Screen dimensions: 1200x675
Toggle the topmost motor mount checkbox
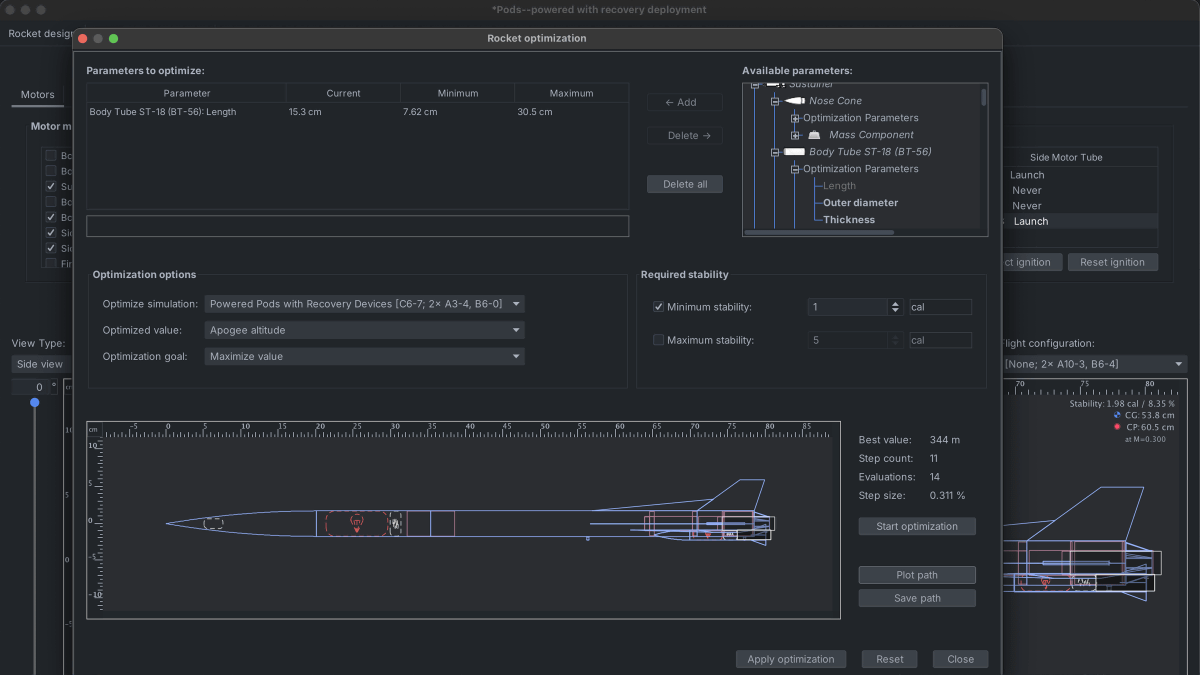[50, 155]
